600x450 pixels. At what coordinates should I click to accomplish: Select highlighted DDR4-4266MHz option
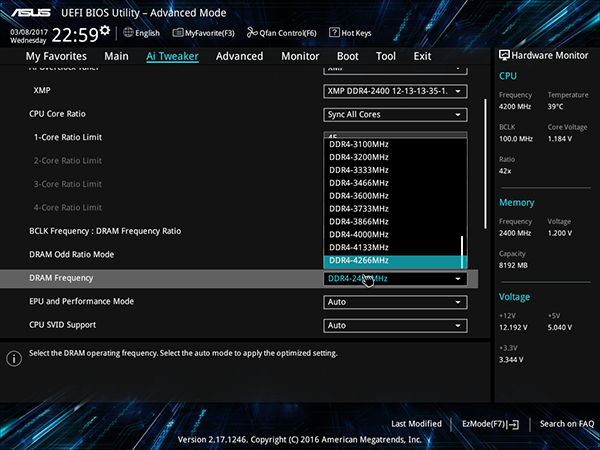pos(392,261)
